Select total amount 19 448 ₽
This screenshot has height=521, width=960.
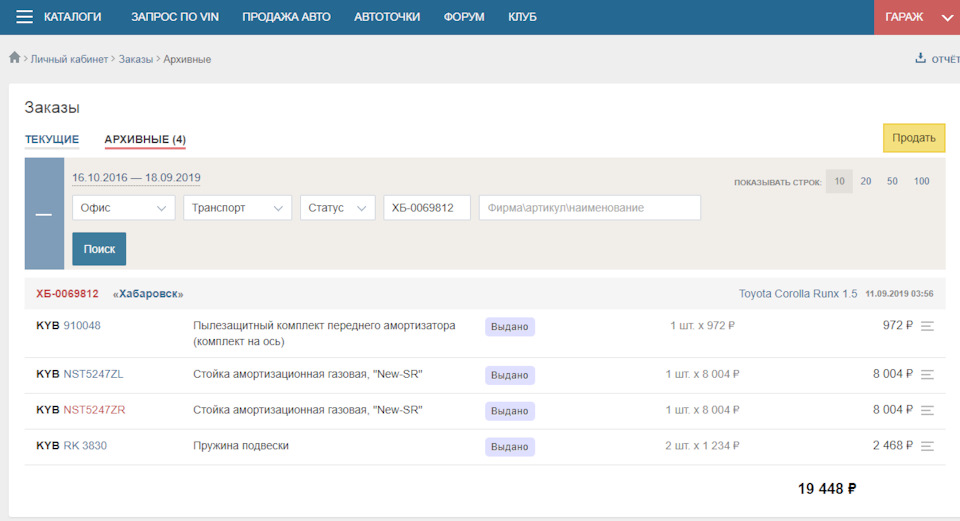[827, 489]
